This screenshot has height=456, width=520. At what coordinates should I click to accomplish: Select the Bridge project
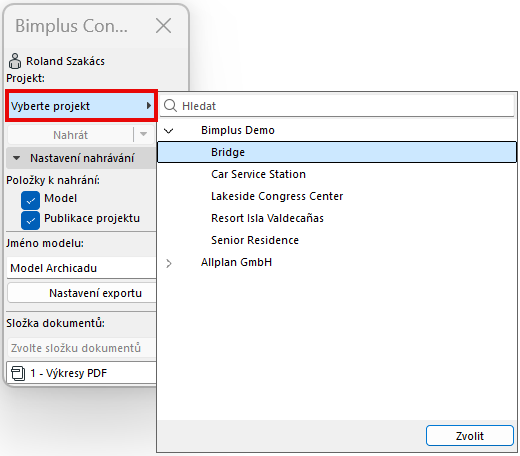pos(337,152)
